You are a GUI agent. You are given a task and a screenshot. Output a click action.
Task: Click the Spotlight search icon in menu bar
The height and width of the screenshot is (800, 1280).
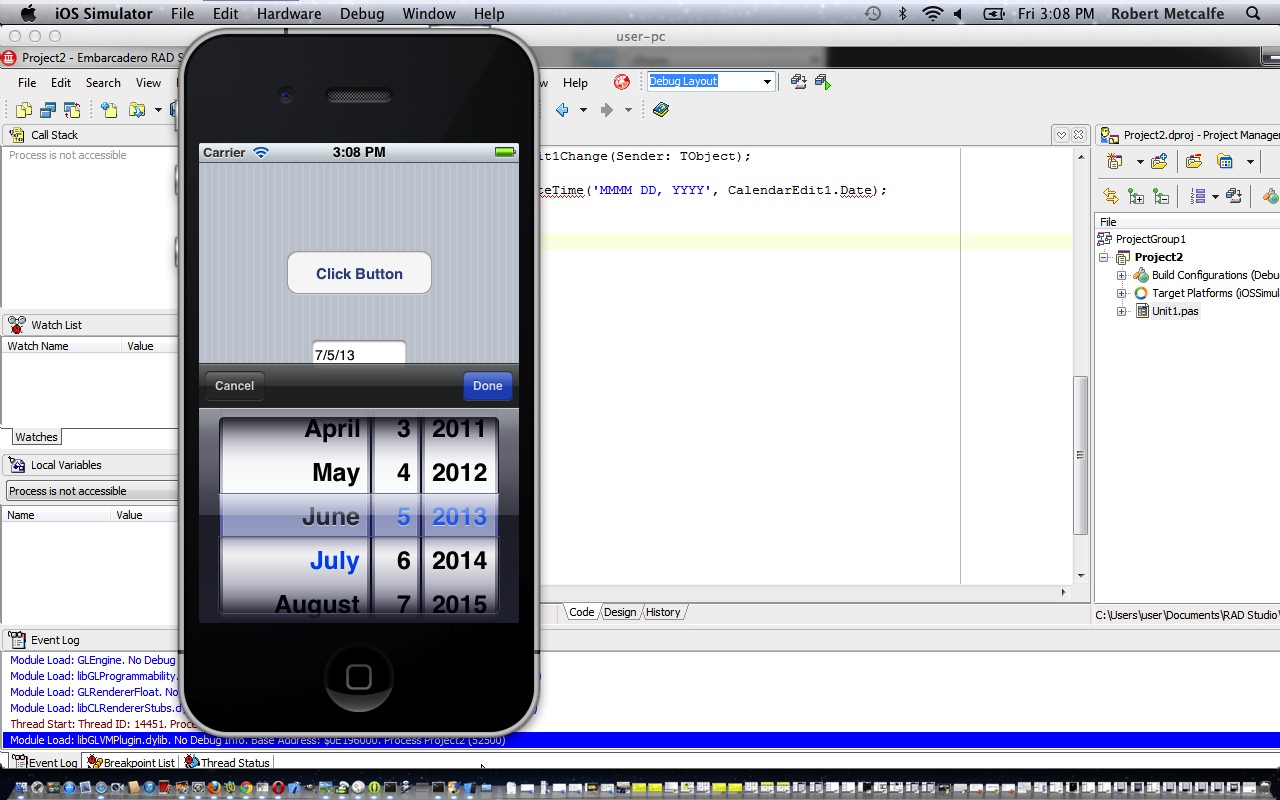point(1253,14)
